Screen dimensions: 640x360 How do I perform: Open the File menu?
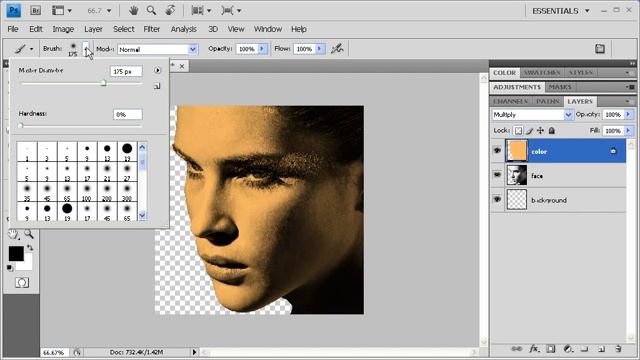coord(13,29)
